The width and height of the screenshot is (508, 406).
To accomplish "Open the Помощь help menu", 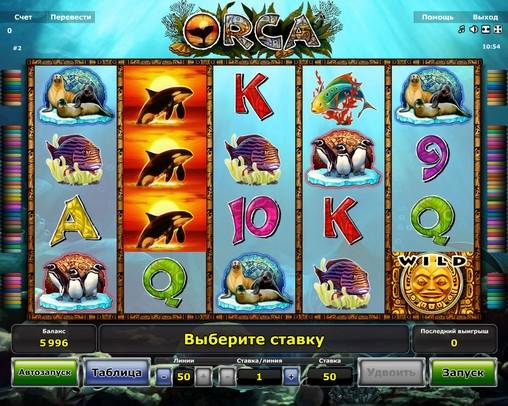I will point(437,17).
